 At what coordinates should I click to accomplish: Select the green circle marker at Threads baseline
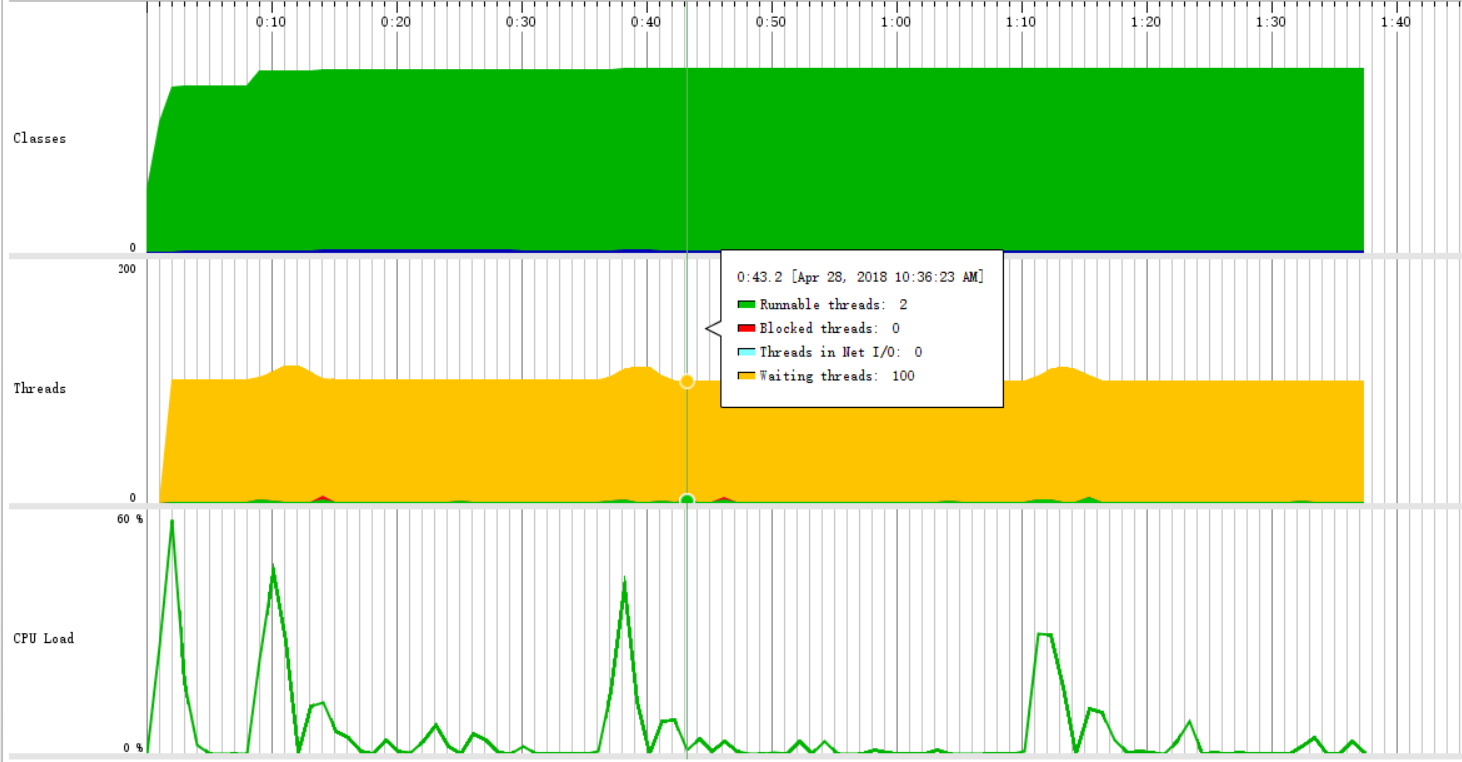(x=687, y=500)
